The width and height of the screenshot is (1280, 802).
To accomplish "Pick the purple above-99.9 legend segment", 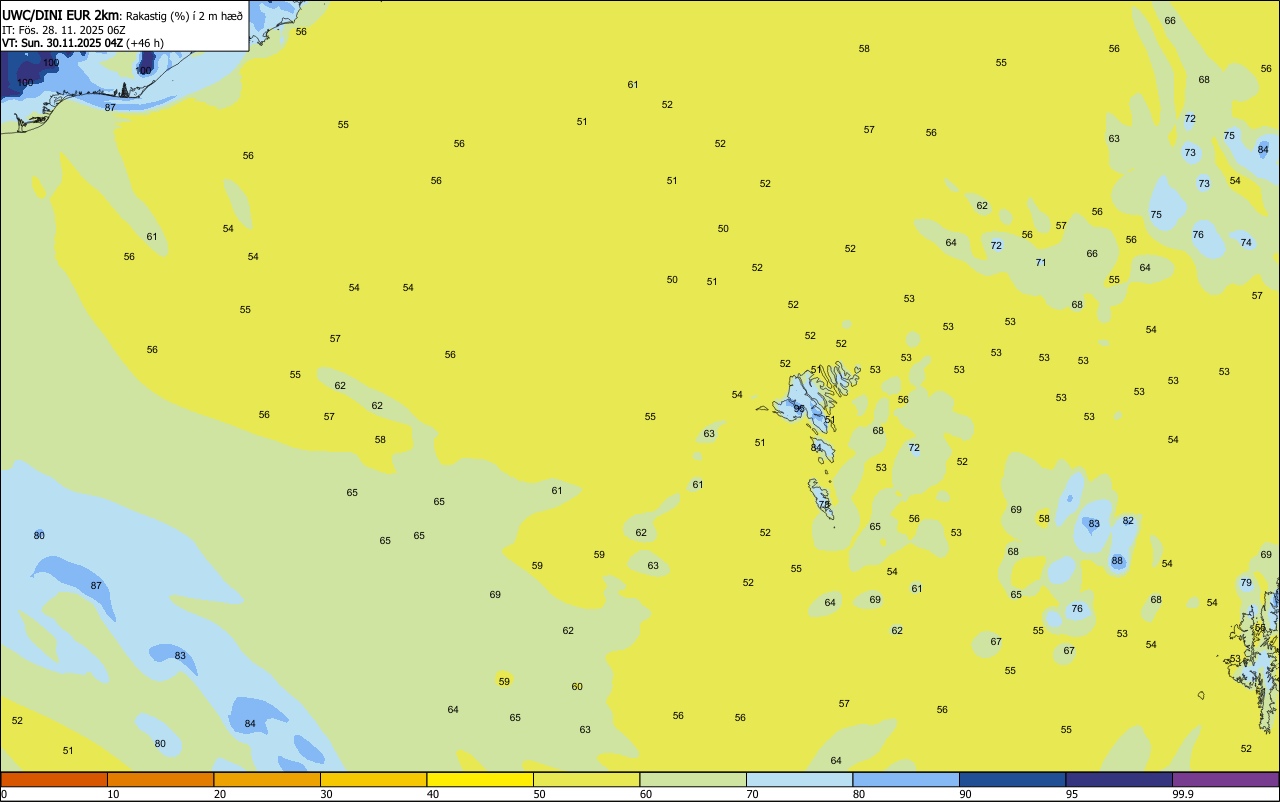I will tap(1226, 779).
